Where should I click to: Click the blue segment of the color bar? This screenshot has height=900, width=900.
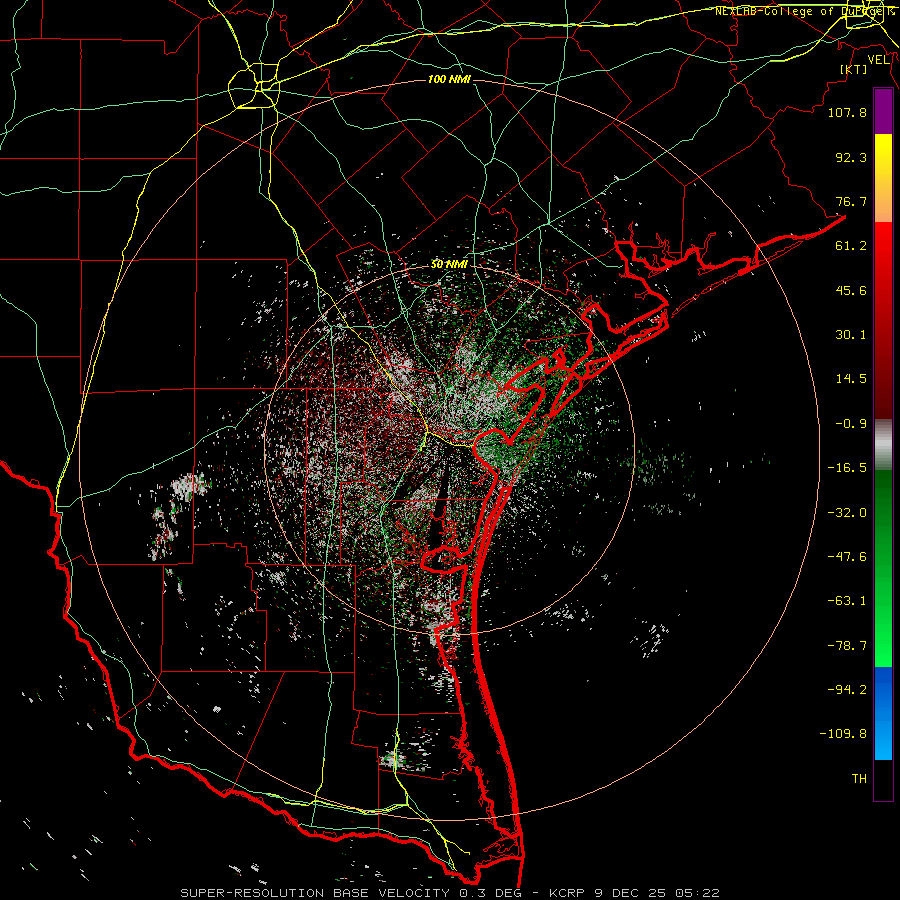[x=883, y=713]
